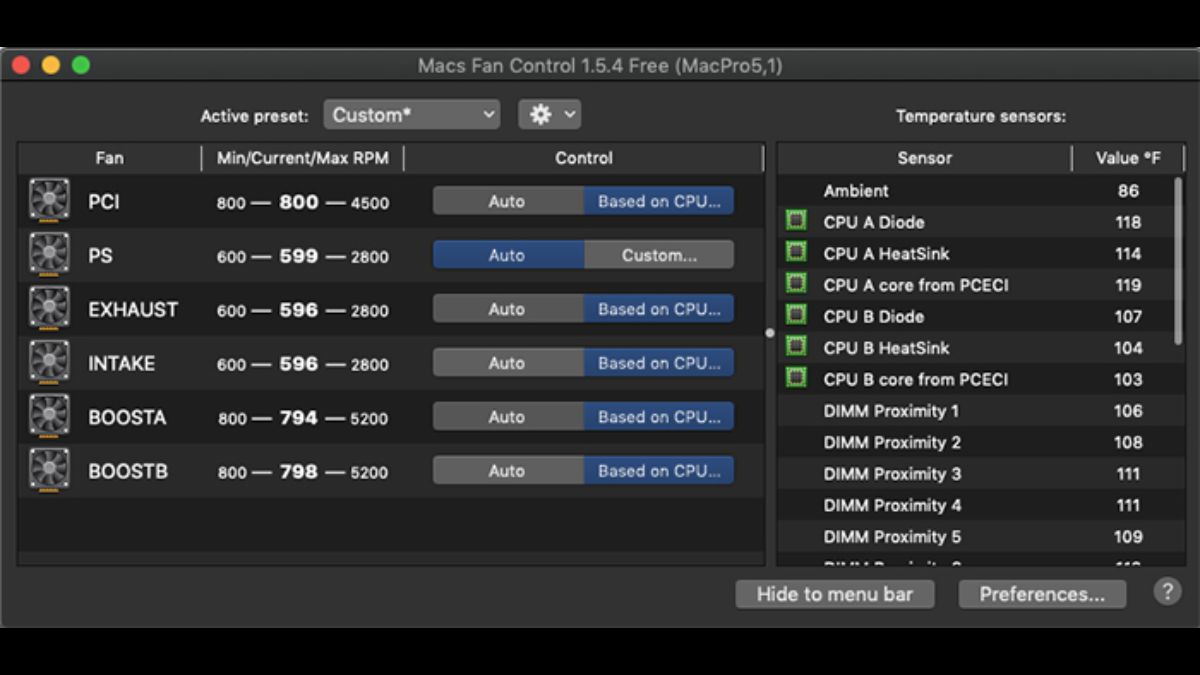
Task: Click BOOSTA current RPM value 794
Action: (x=299, y=418)
